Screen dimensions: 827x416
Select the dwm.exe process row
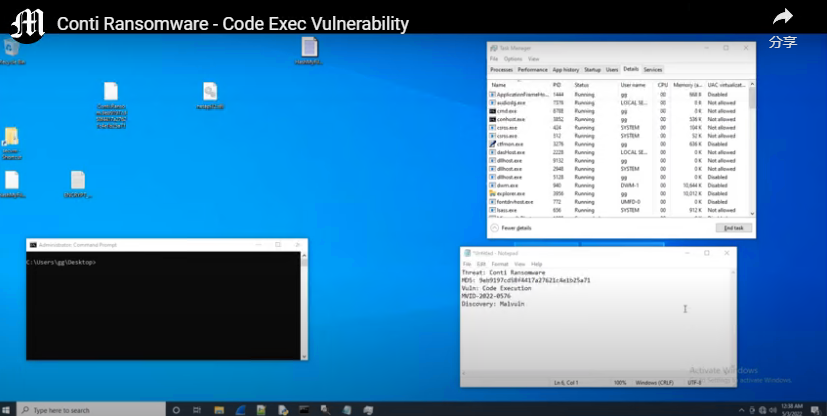(619, 185)
